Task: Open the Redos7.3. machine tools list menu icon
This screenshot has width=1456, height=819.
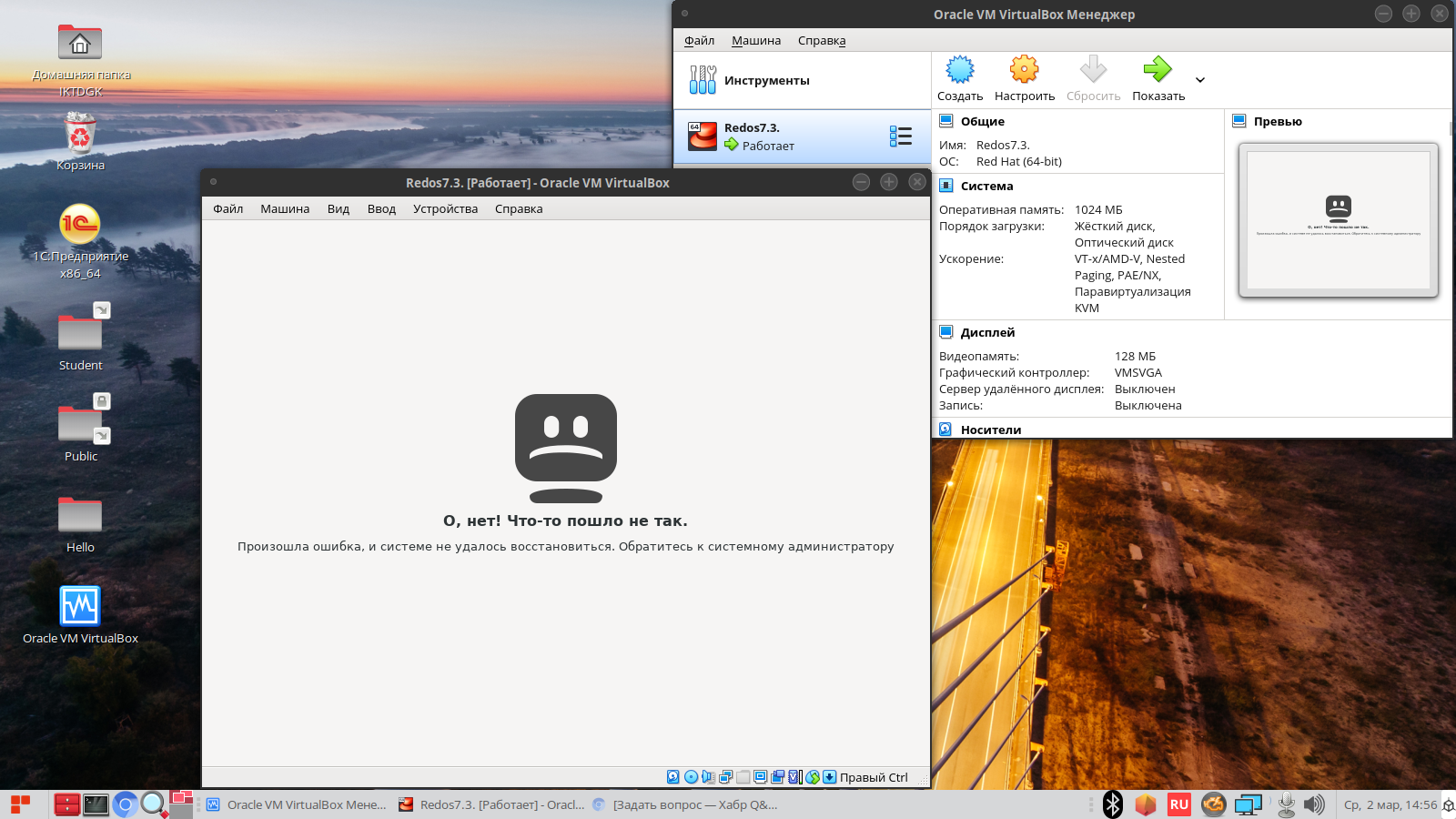Action: tap(901, 136)
